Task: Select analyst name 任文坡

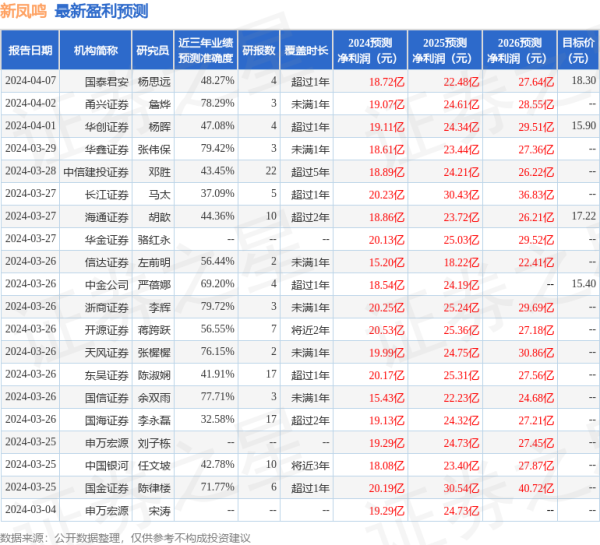Action: (154, 465)
